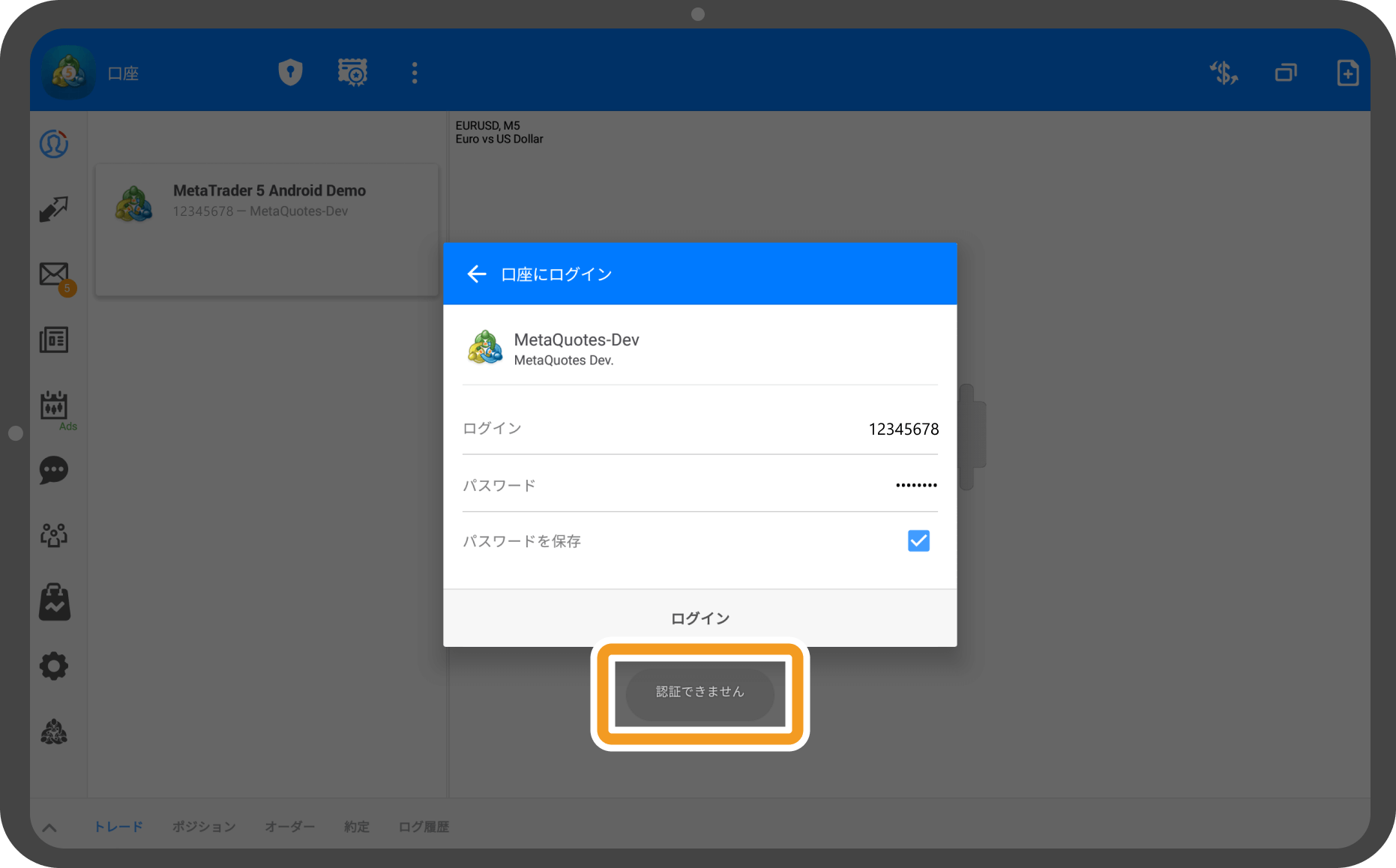The height and width of the screenshot is (868, 1396).
Task: Open the accounts icon in sidebar
Action: coord(54,144)
